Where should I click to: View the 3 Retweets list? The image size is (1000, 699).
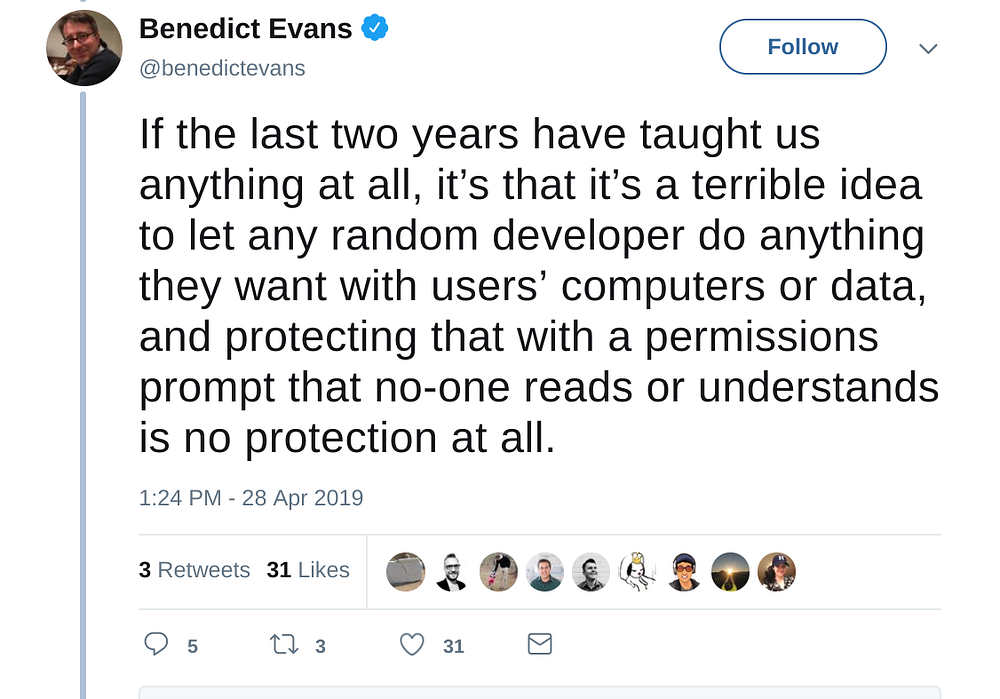pyautogui.click(x=195, y=570)
